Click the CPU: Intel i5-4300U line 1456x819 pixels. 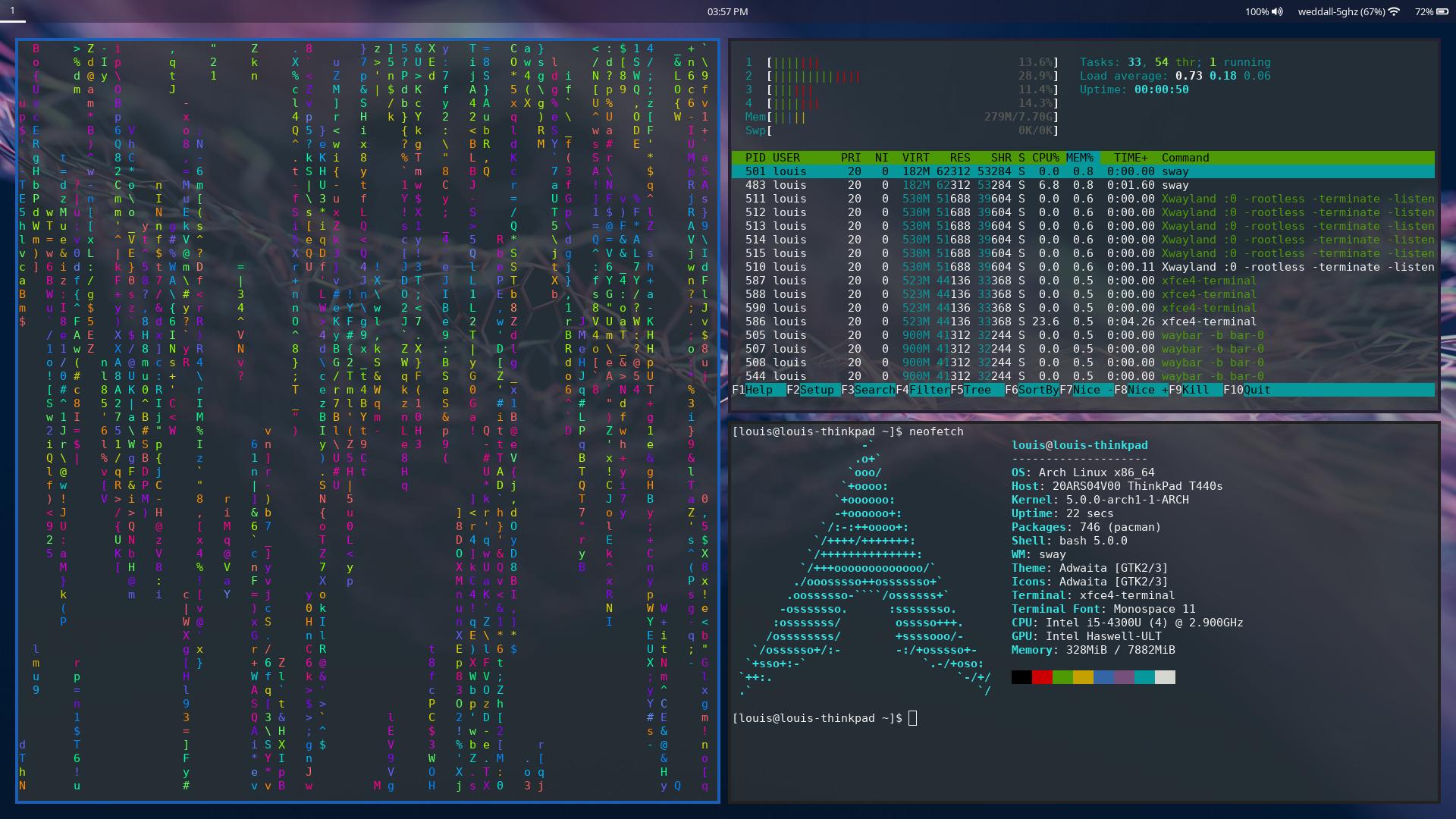[1128, 623]
